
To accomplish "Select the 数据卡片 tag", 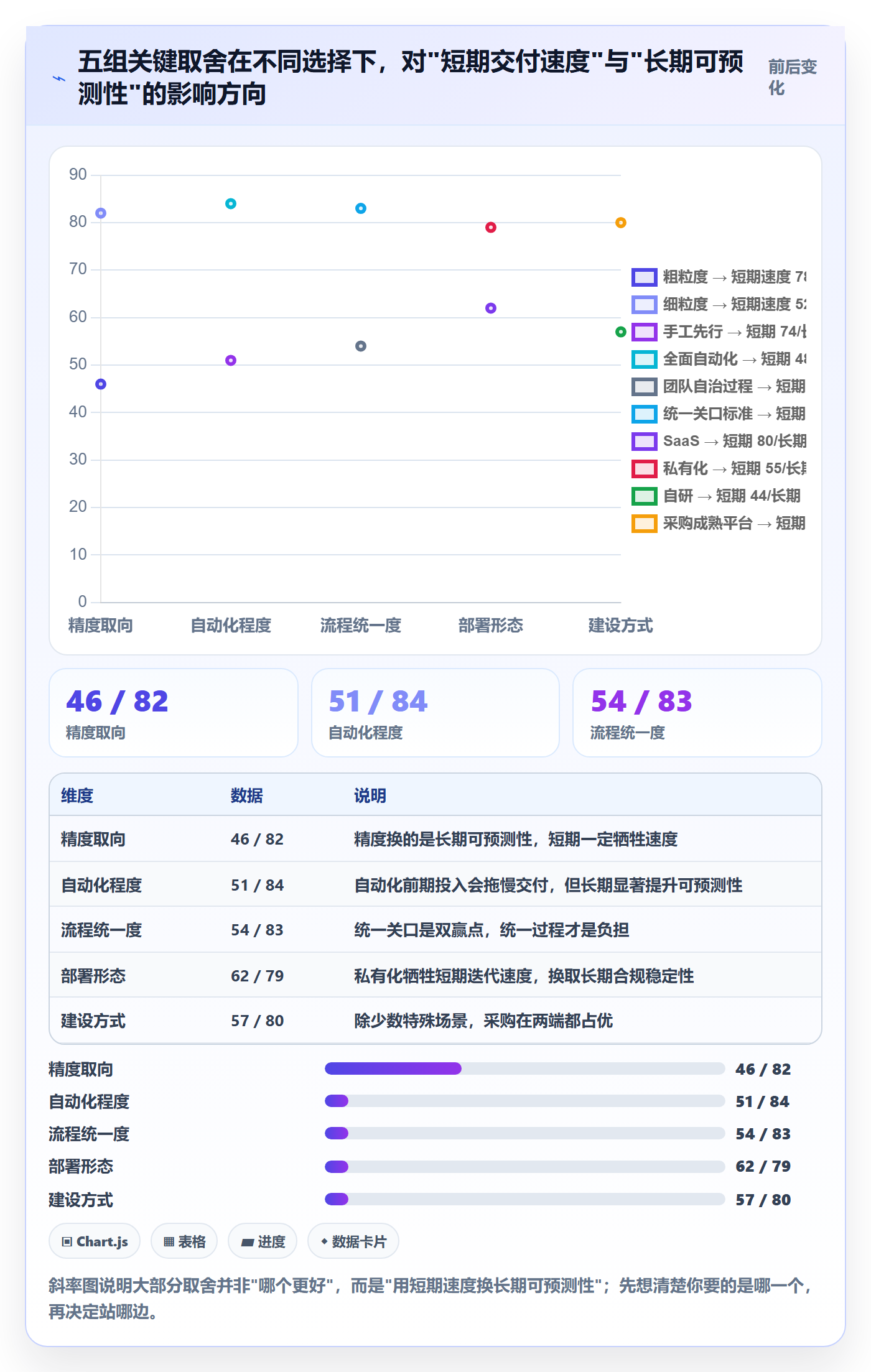I will pos(353,1241).
